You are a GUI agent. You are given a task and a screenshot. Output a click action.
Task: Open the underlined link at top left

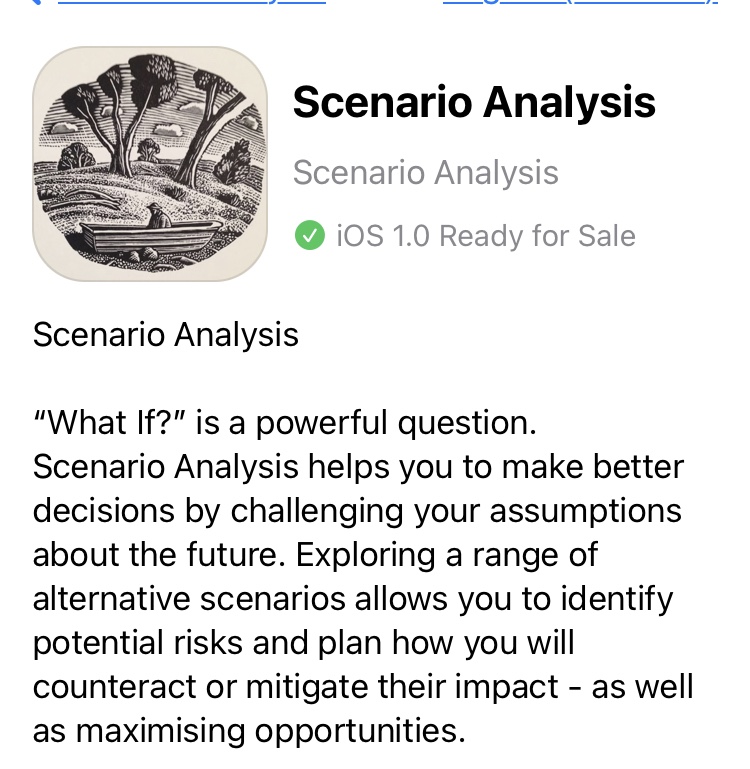tap(190, 2)
